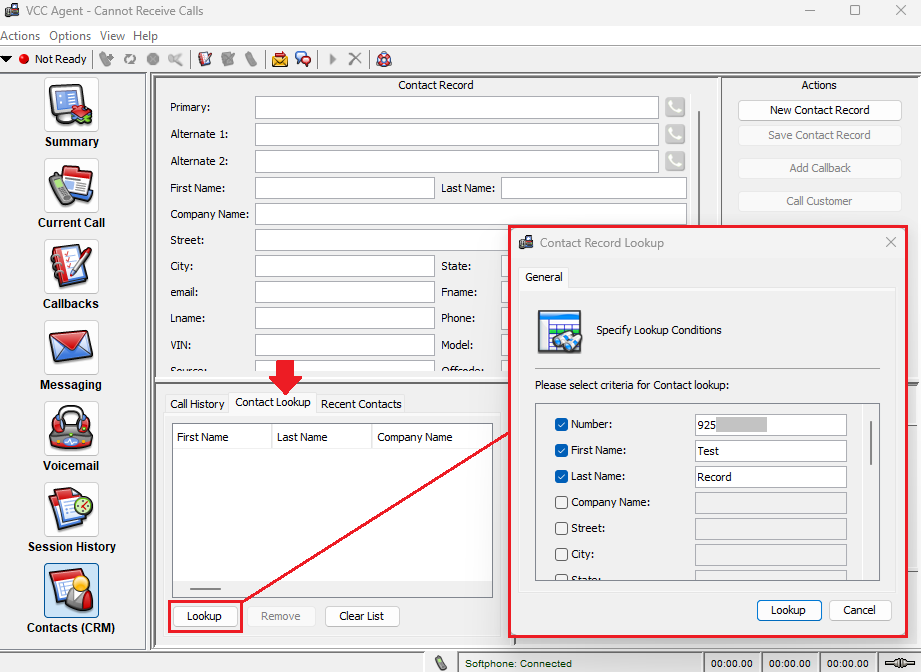The height and width of the screenshot is (672, 921).
Task: Click the Company Name field in Contact Record
Action: 470,214
